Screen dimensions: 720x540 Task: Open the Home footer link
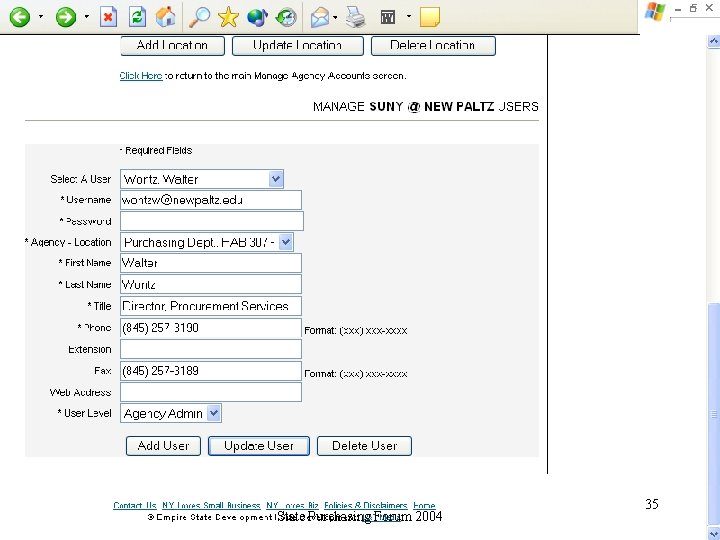pyautogui.click(x=424, y=506)
